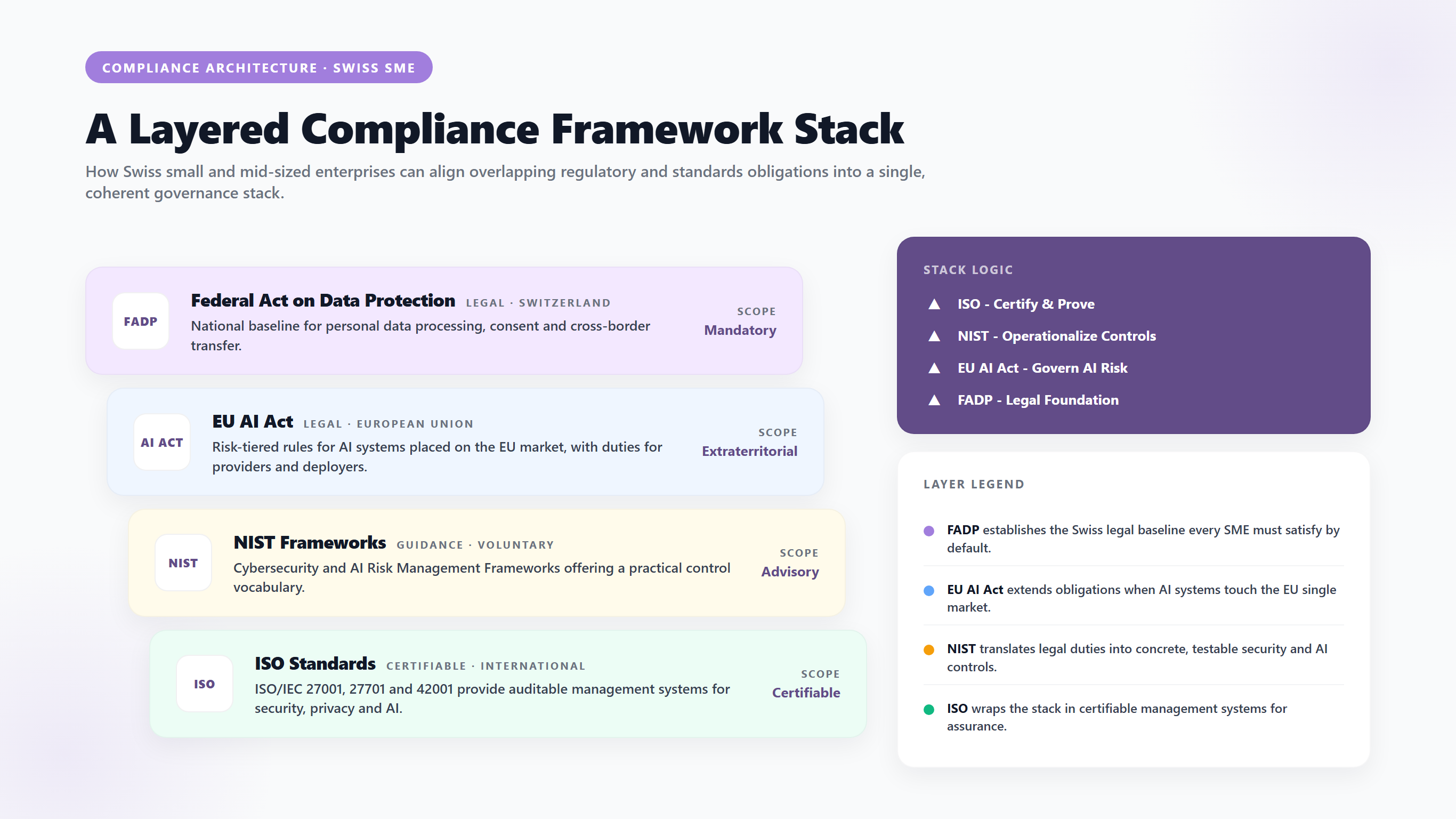Click the triangle beside NIST - Operationalize Controls
The height and width of the screenshot is (819, 1456).
click(934, 336)
